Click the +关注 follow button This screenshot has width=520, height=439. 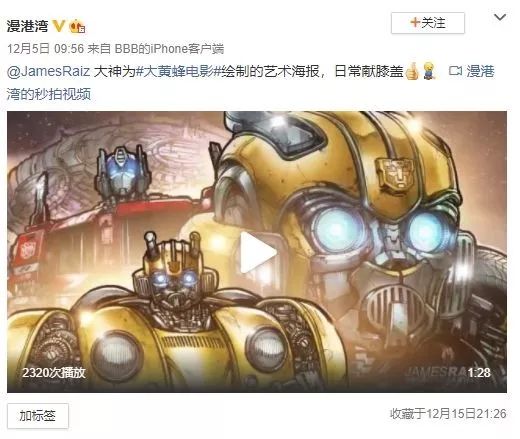point(428,23)
